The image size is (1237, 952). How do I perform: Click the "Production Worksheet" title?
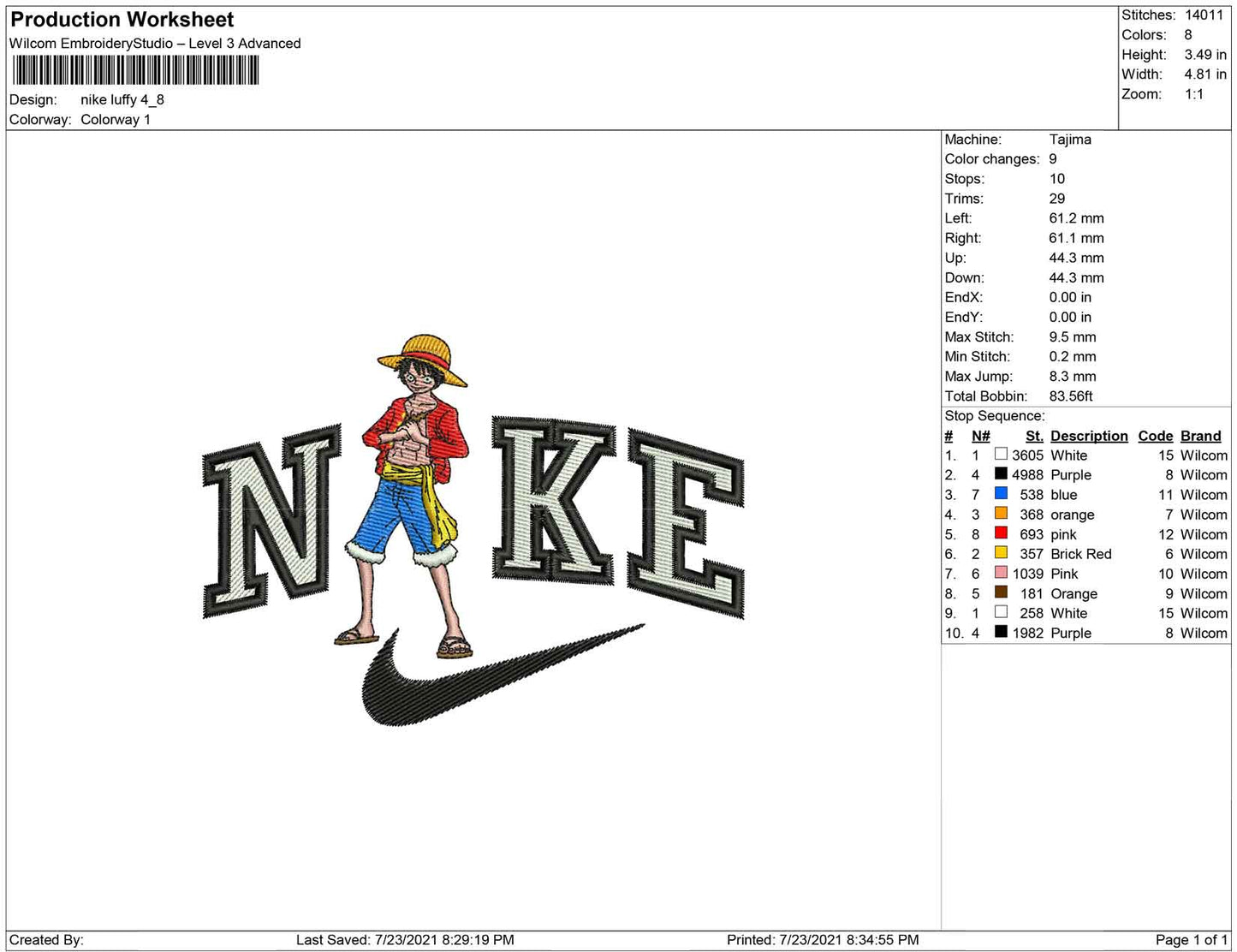[122, 19]
